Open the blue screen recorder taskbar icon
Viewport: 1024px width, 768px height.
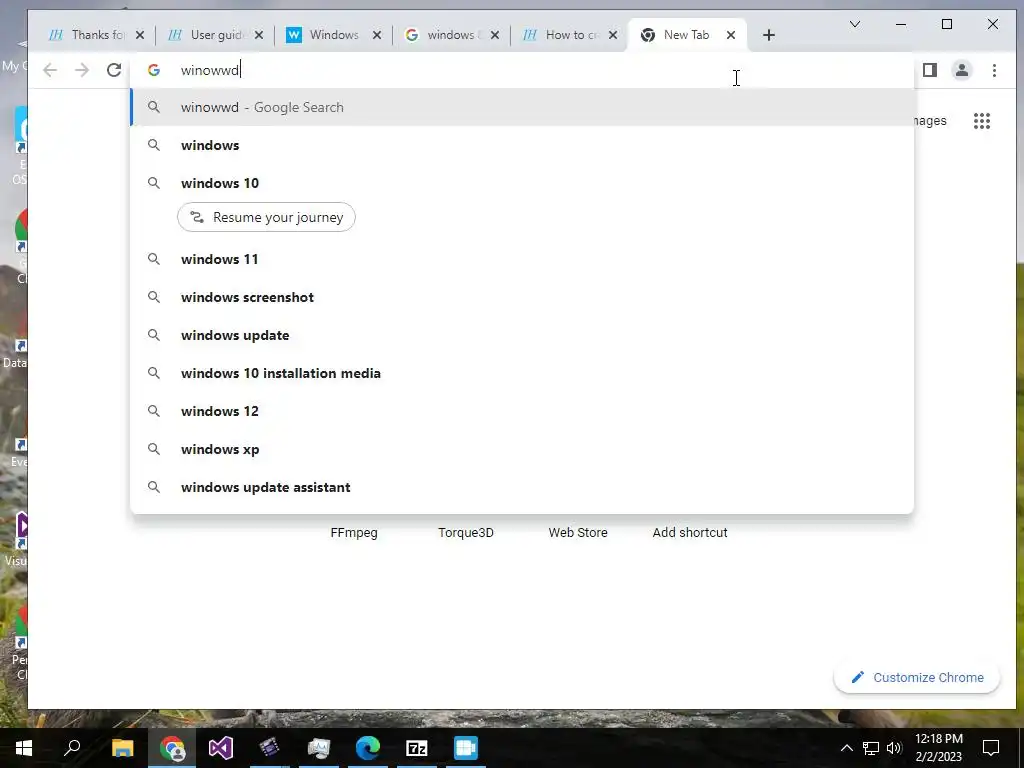click(466, 748)
